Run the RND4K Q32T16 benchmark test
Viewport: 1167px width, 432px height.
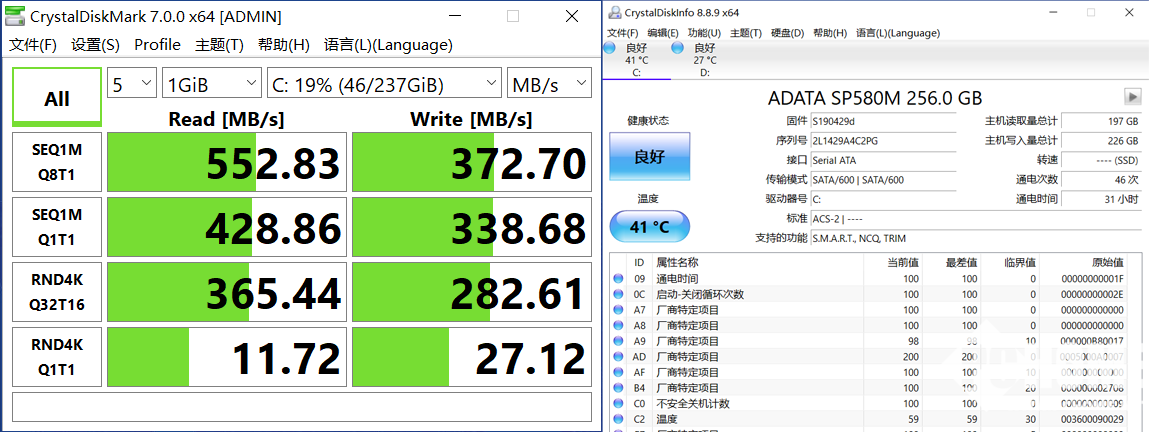click(57, 292)
